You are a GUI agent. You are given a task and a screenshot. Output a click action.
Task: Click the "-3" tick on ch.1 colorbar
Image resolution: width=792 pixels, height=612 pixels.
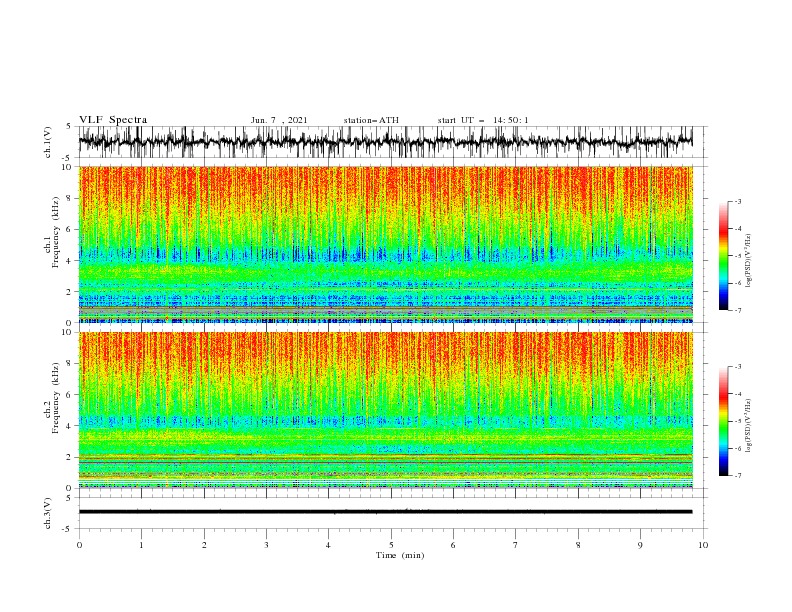(x=738, y=201)
